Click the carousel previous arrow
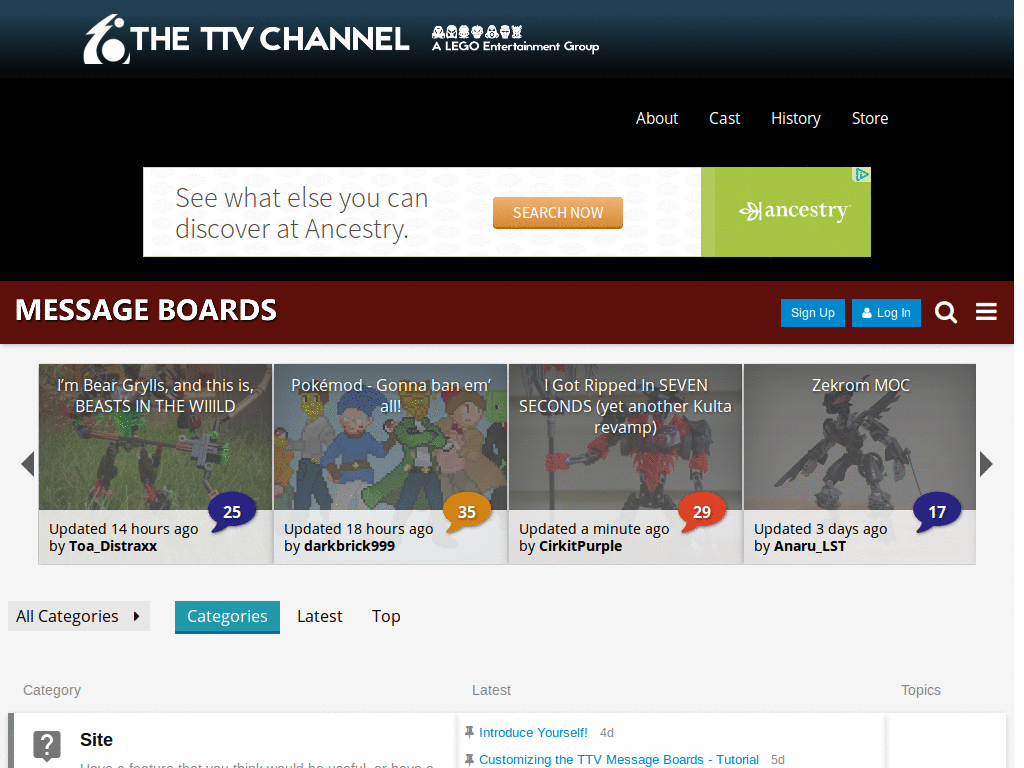This screenshot has height=768, width=1024. (x=27, y=464)
